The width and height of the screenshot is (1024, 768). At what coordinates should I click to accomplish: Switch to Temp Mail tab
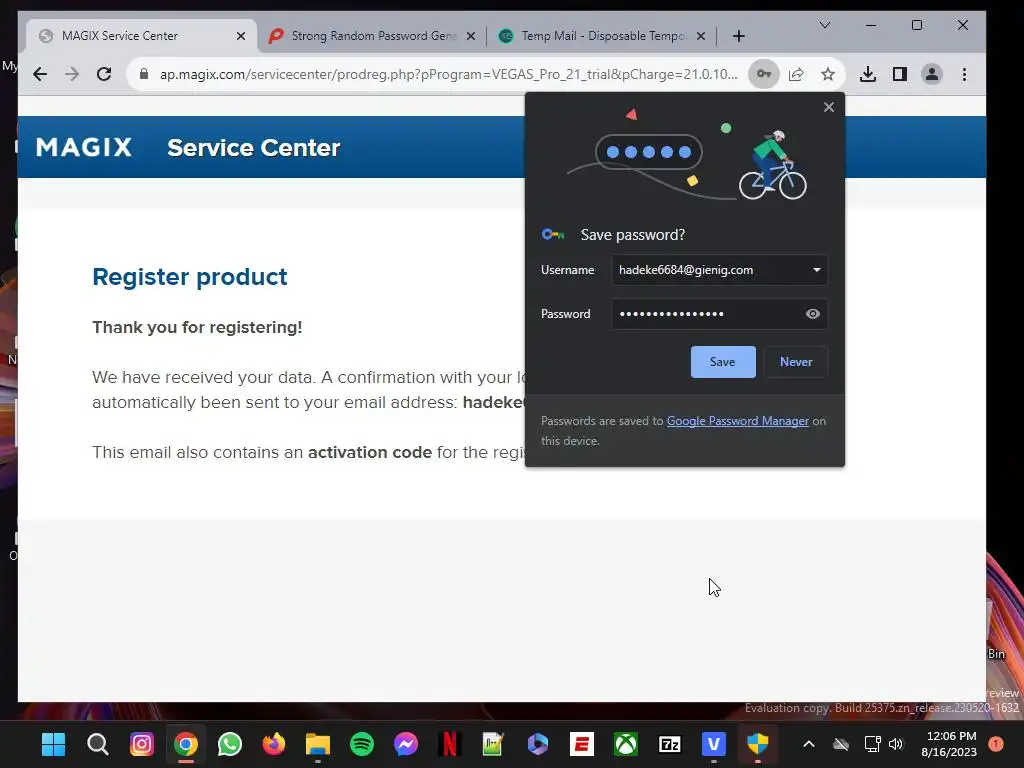(x=604, y=36)
